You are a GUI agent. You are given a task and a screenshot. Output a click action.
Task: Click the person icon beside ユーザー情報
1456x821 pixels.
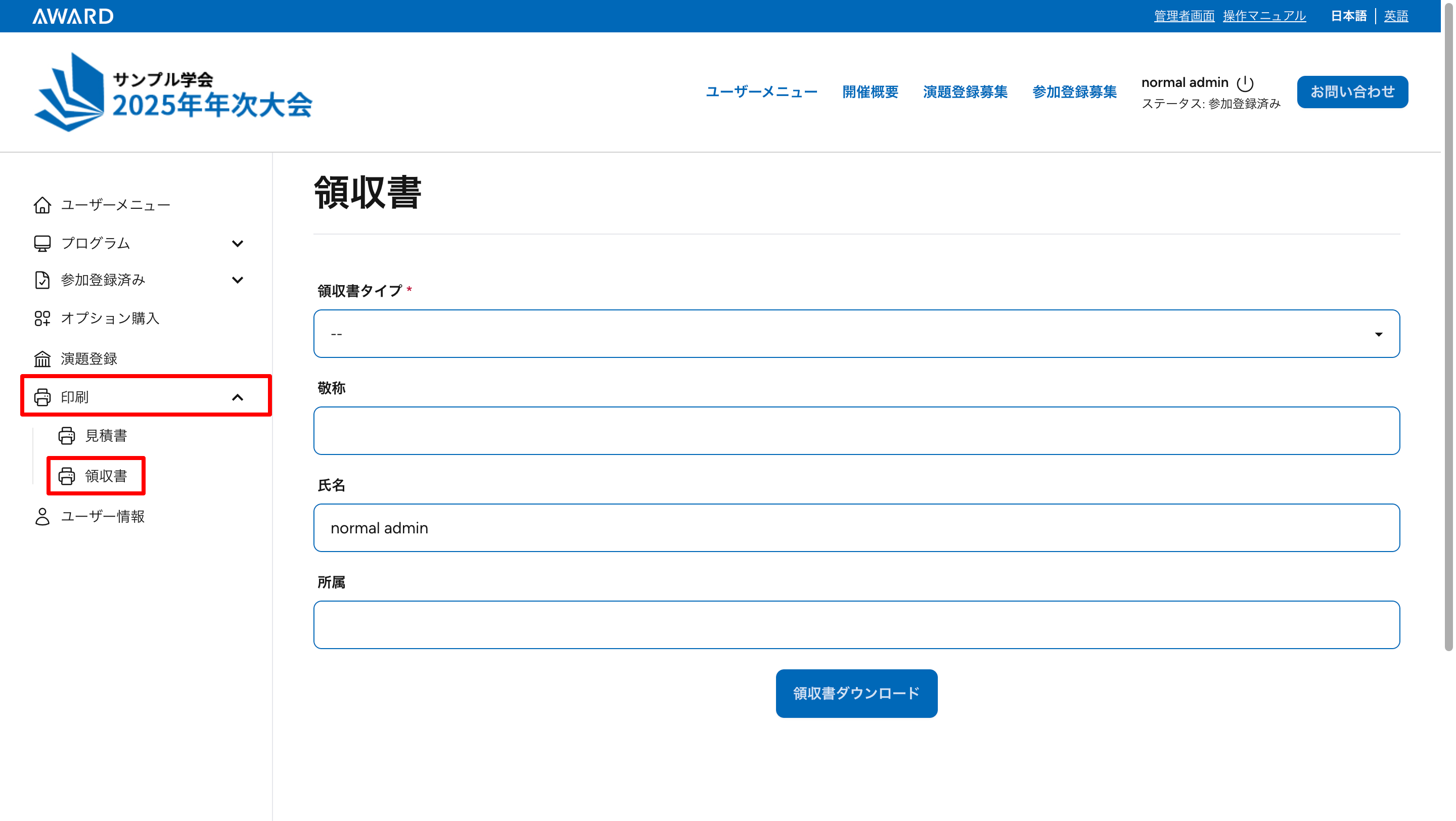[x=42, y=517]
